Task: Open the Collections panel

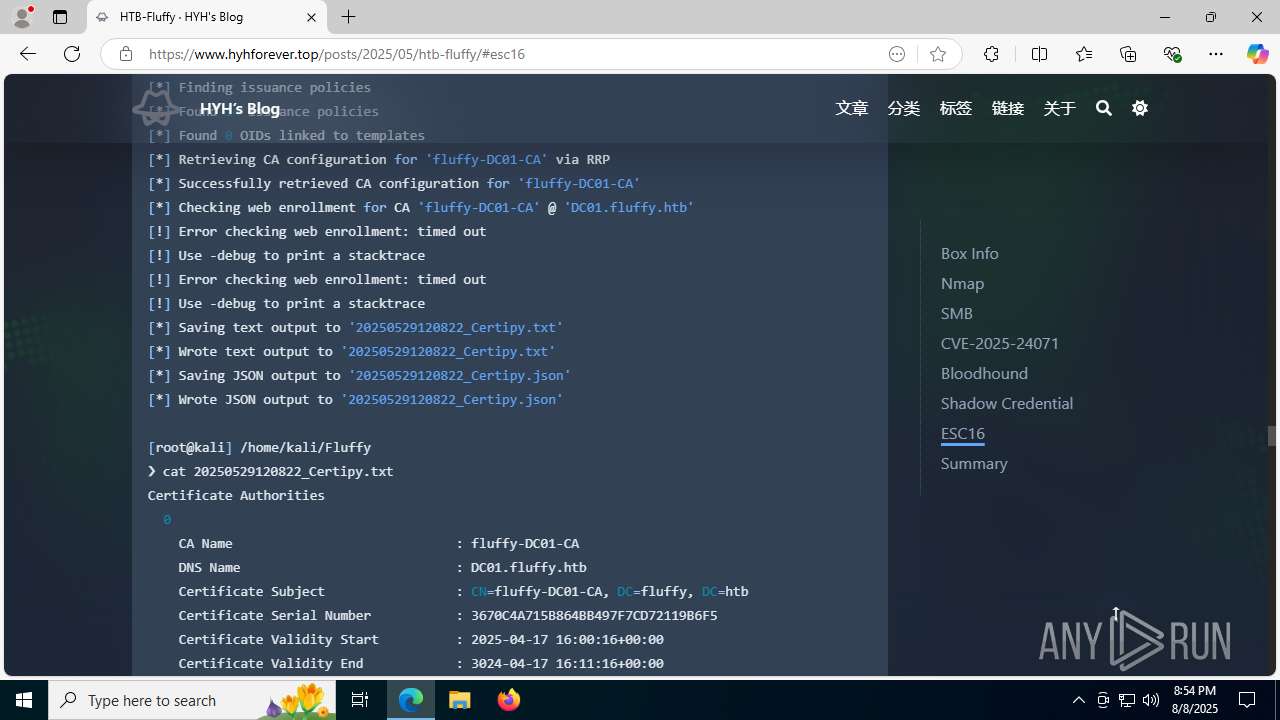Action: [1128, 54]
